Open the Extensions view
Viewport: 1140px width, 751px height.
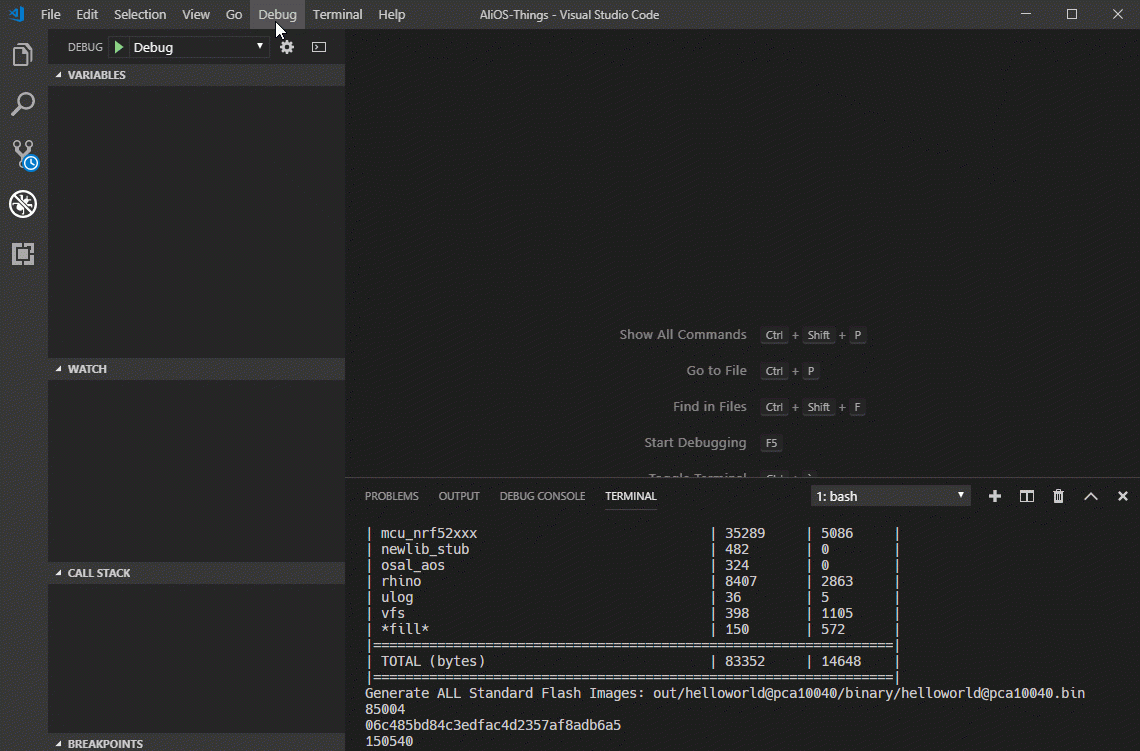pyautogui.click(x=23, y=254)
